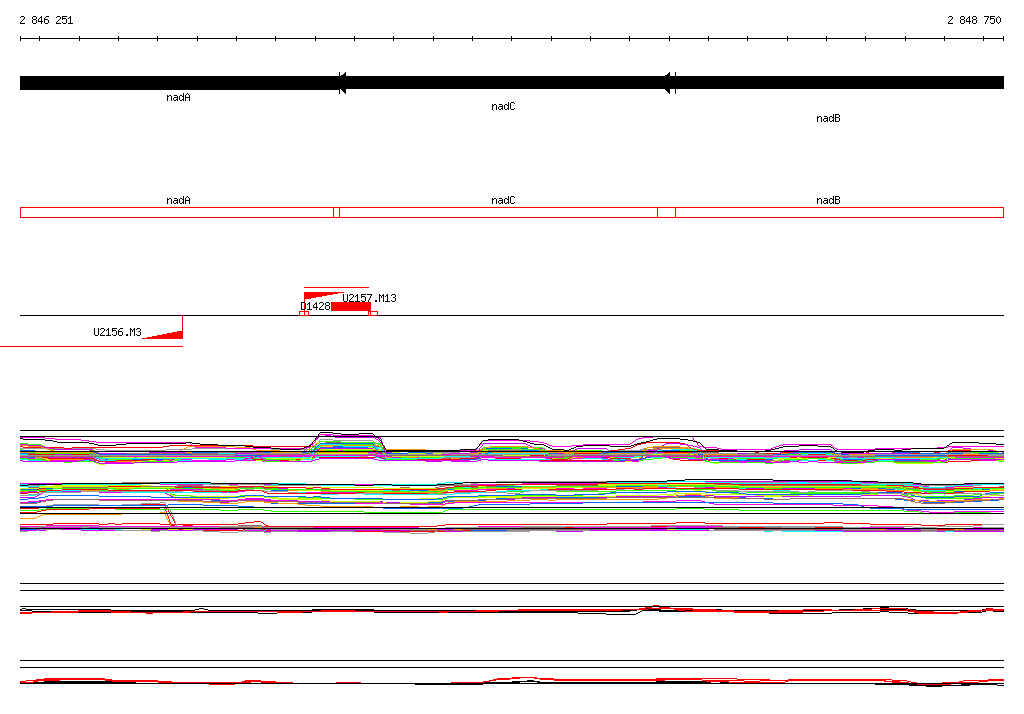Click arrowhead at the nadC/nadB junction
The height and width of the screenshot is (714, 1024).
[667, 83]
